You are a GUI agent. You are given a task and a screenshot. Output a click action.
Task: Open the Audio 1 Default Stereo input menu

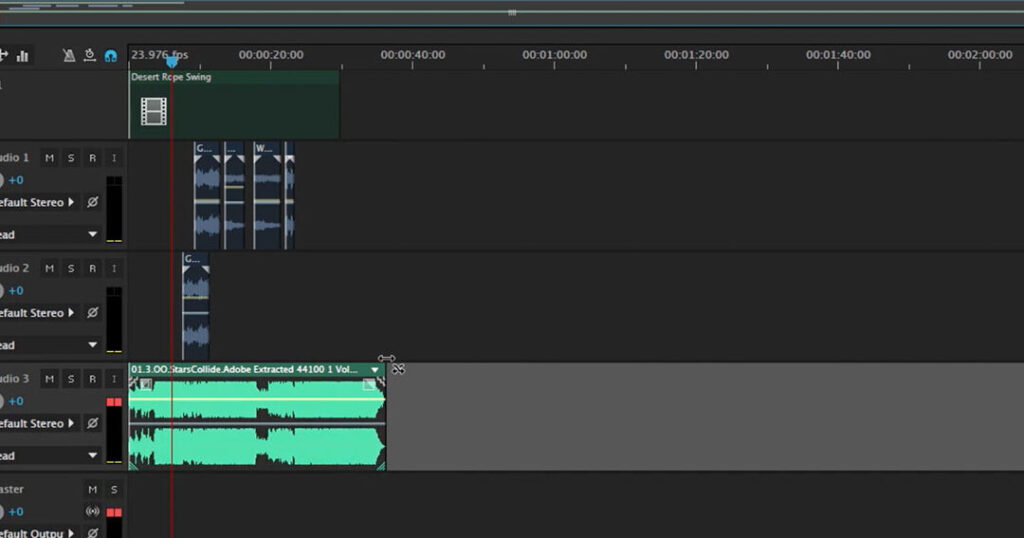click(x=71, y=202)
